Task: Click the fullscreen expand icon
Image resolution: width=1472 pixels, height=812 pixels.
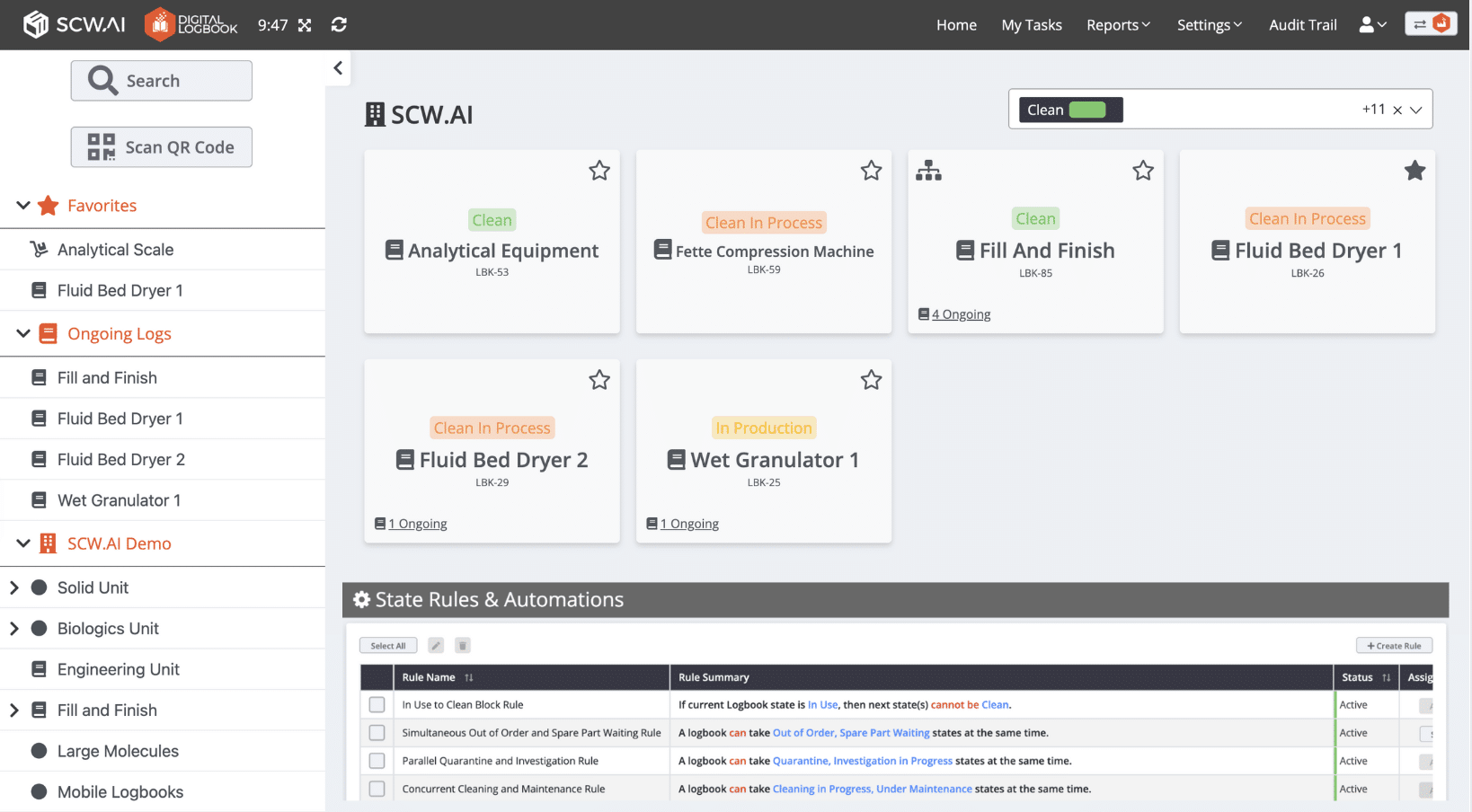Action: click(305, 25)
